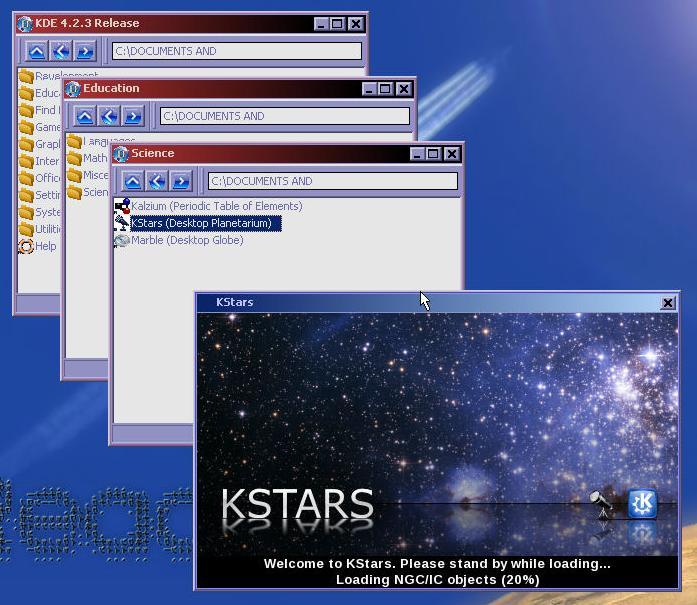Select "Marble (Desktop Globe)" entry
This screenshot has height=605, width=697.
click(187, 240)
